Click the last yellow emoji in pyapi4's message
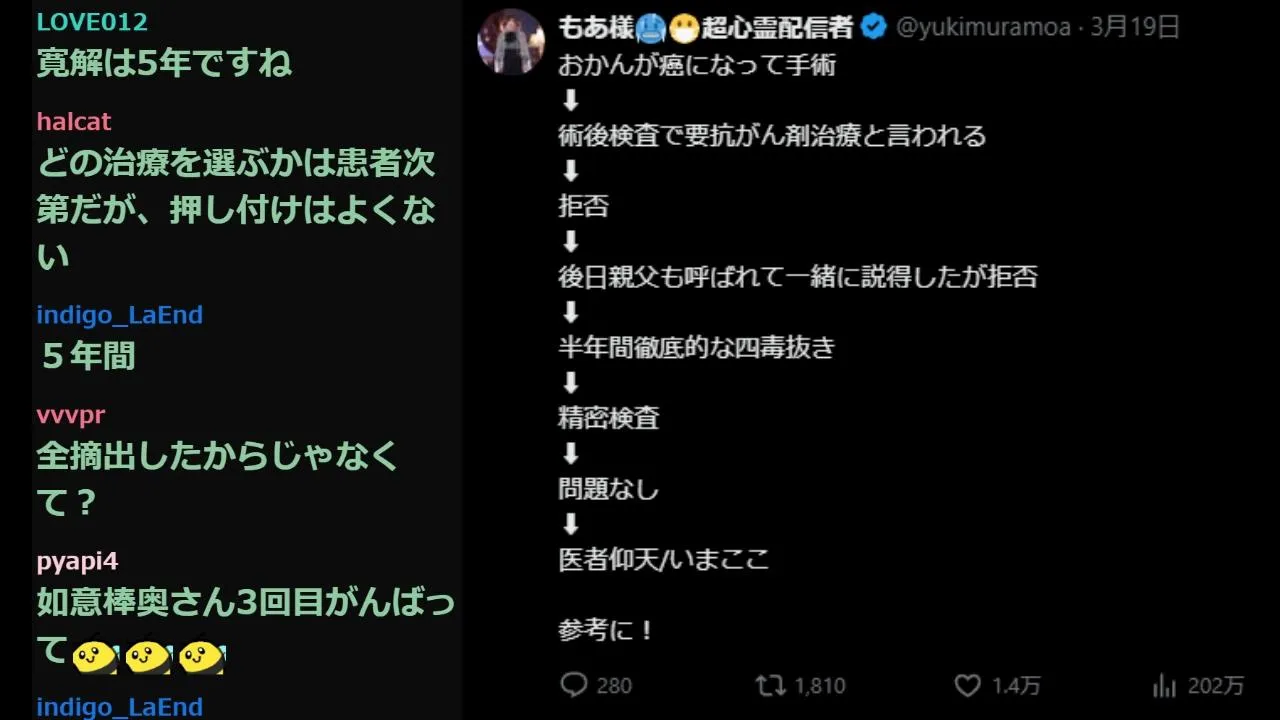 [201, 657]
